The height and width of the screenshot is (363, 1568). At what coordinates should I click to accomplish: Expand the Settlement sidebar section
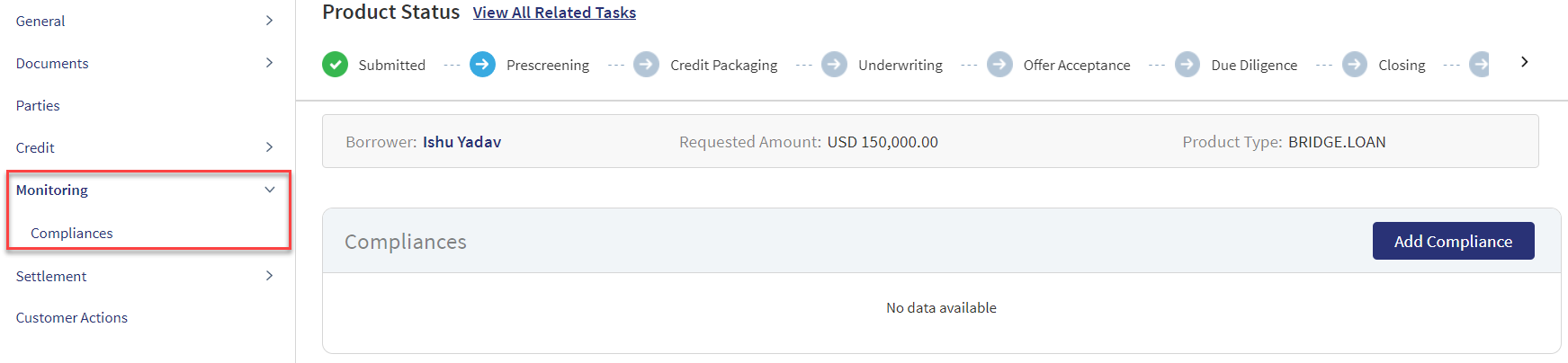269,276
